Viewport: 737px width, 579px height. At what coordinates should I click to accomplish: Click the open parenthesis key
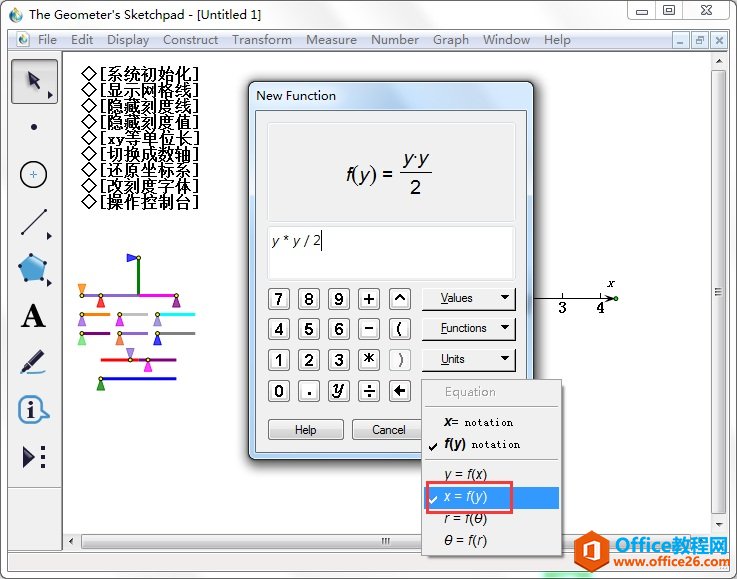tap(400, 329)
